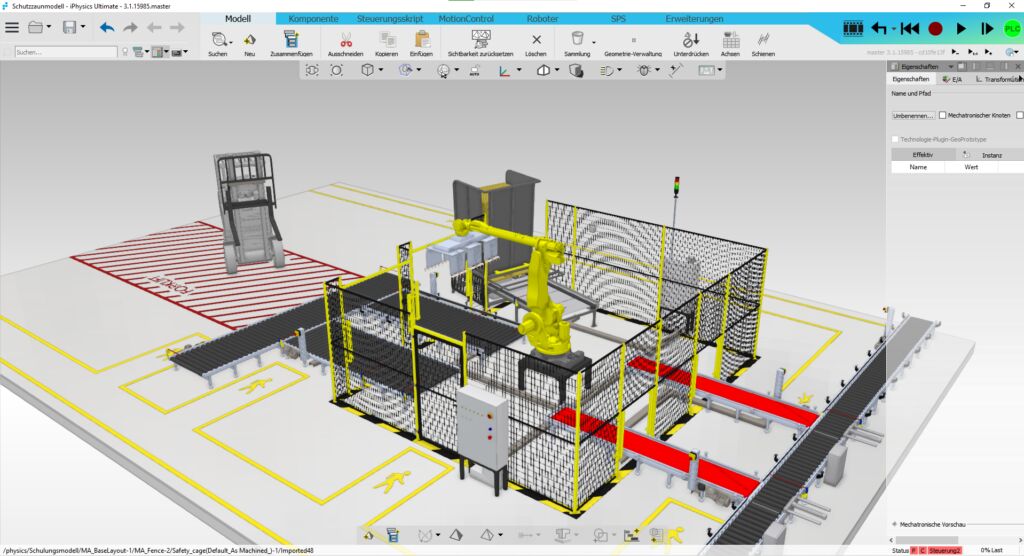Toggle checkbox left of the Suchen field
This screenshot has width=1024, height=556.
coord(8,52)
